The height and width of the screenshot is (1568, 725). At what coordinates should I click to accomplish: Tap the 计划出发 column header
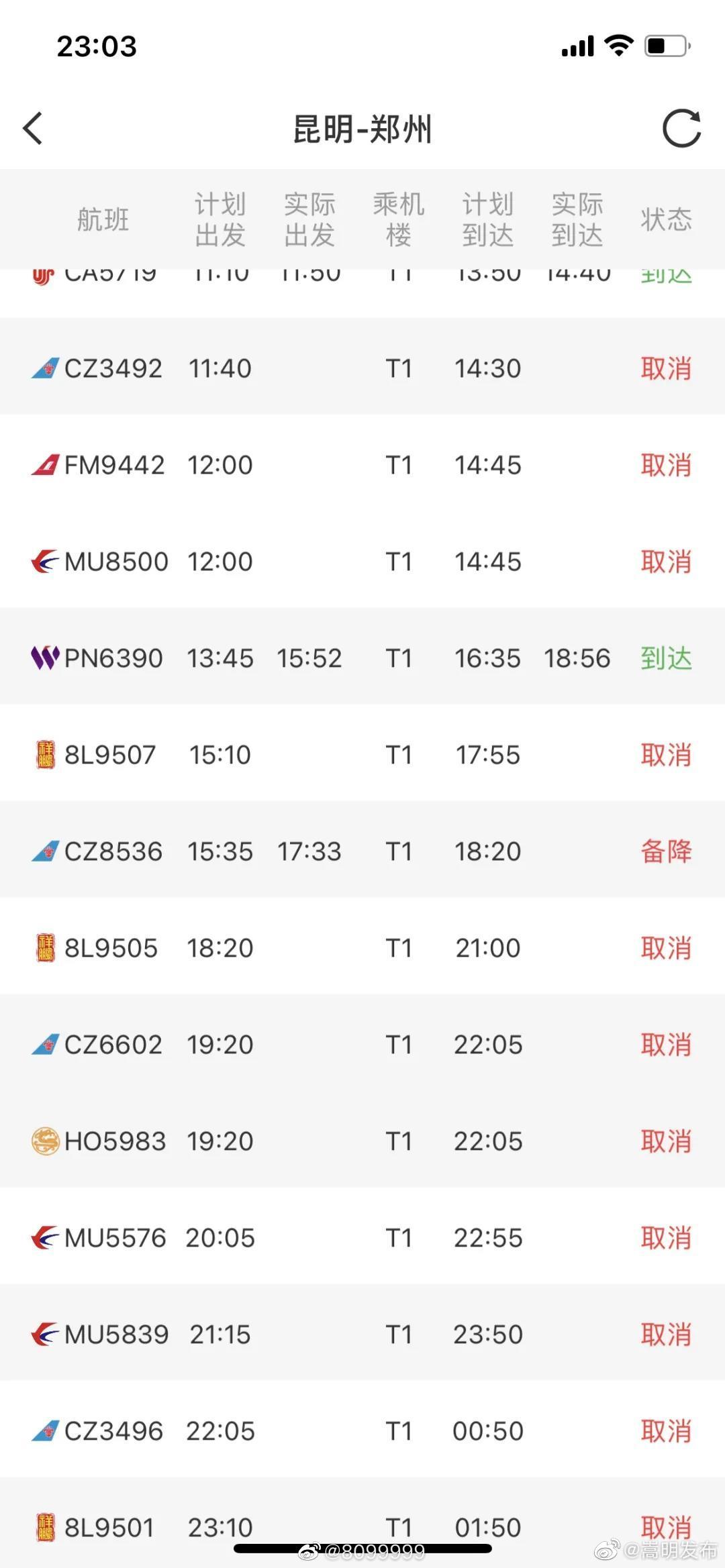[220, 219]
